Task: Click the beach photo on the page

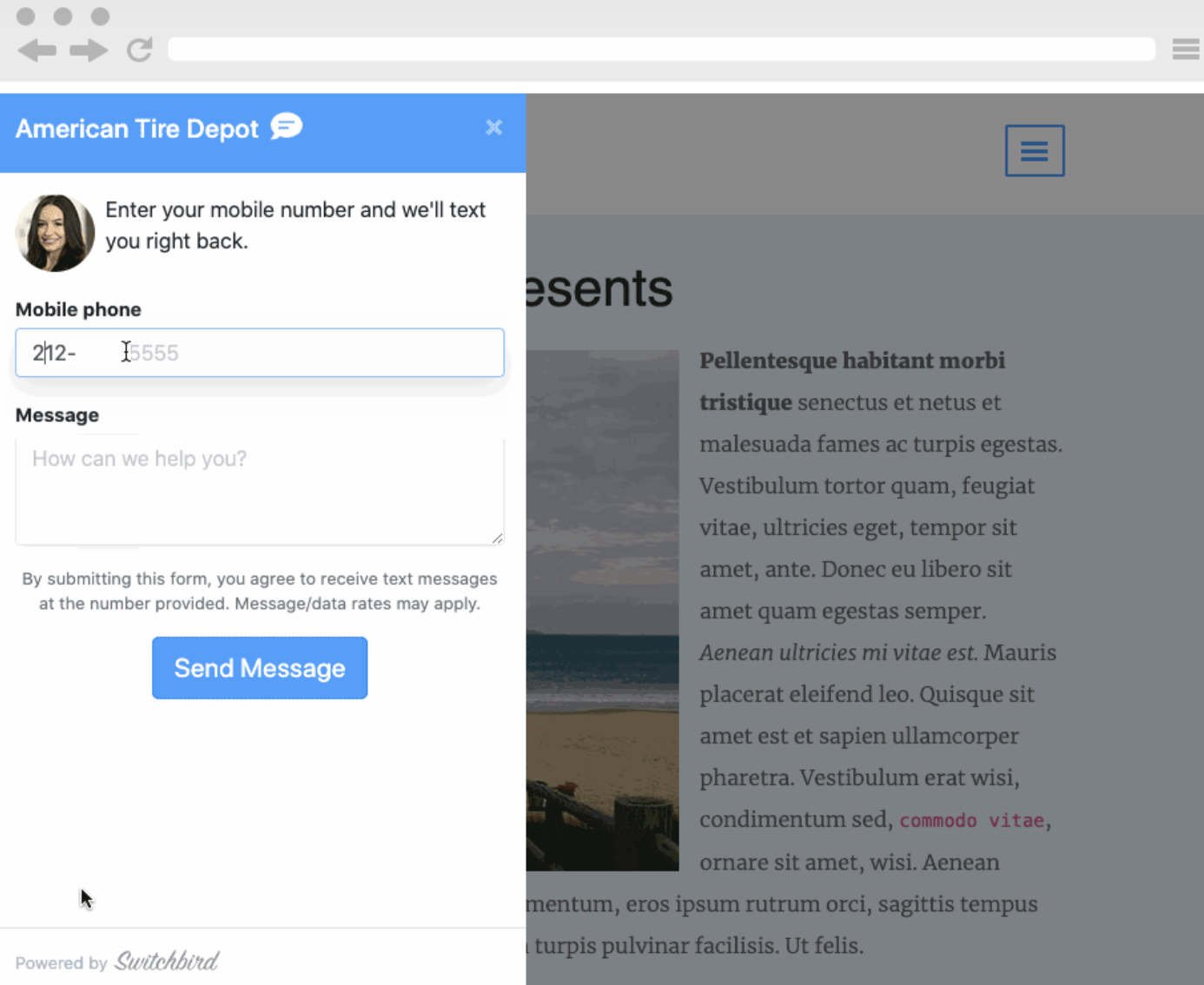Action: pyautogui.click(x=602, y=610)
